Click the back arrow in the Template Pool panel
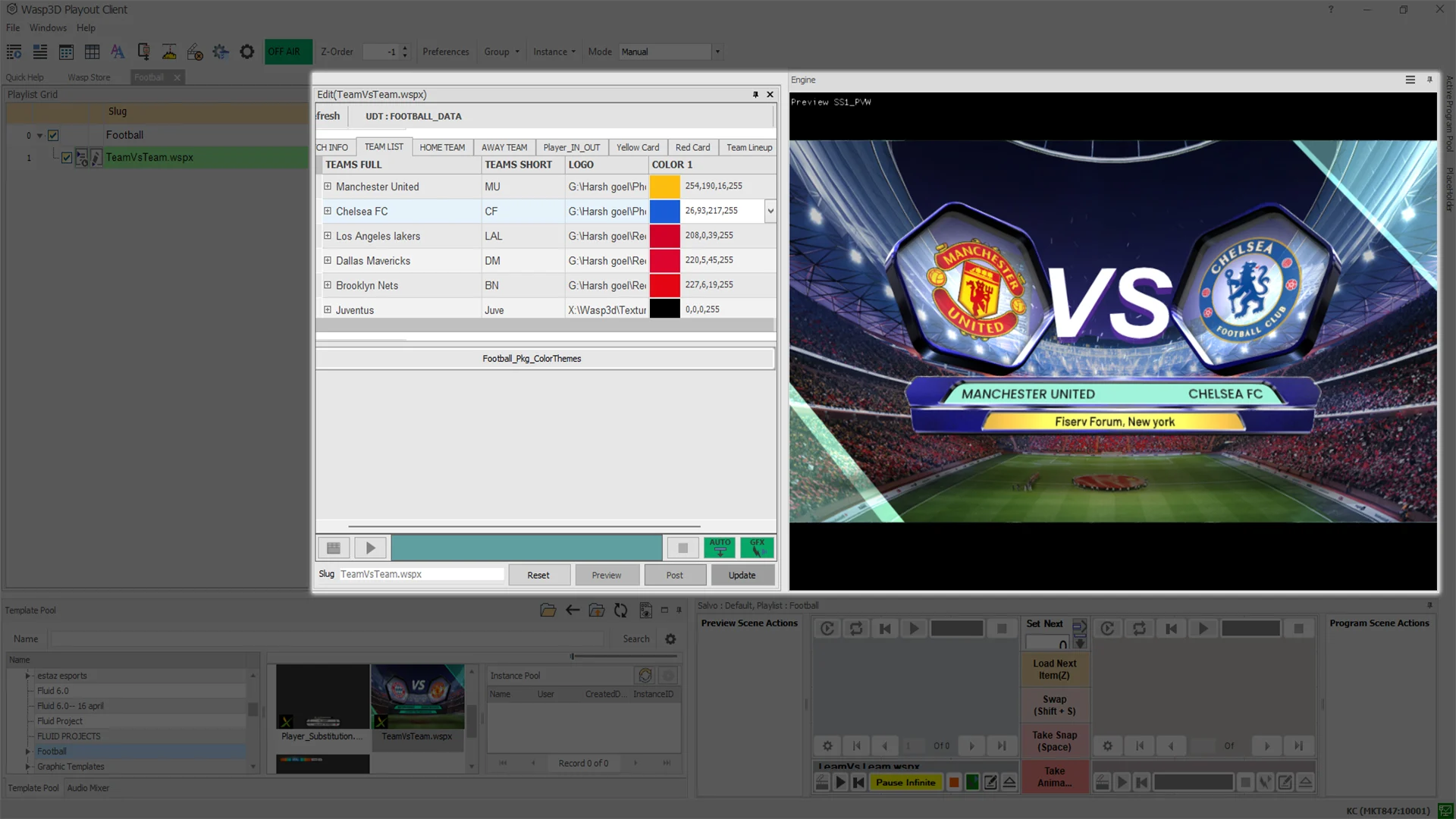 [x=573, y=610]
